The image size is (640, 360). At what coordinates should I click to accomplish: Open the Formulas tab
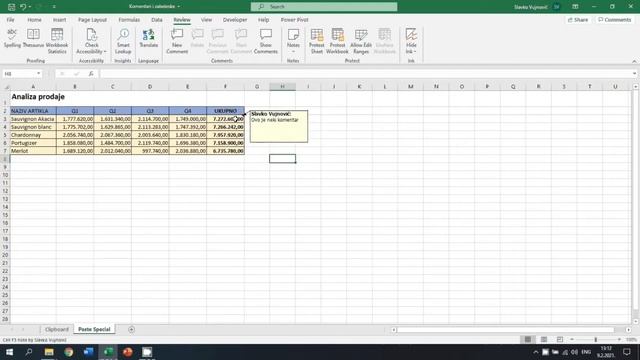point(129,20)
